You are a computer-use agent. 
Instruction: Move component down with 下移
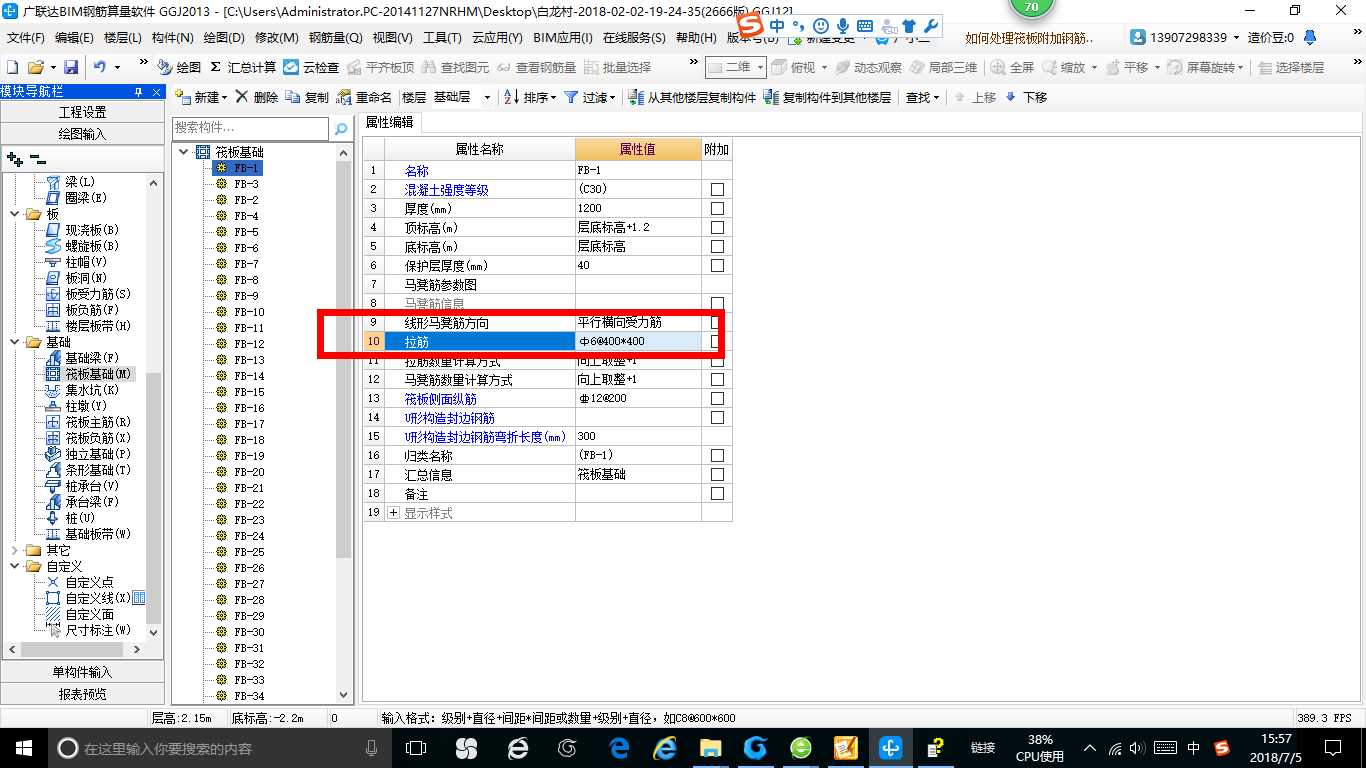coord(1026,97)
